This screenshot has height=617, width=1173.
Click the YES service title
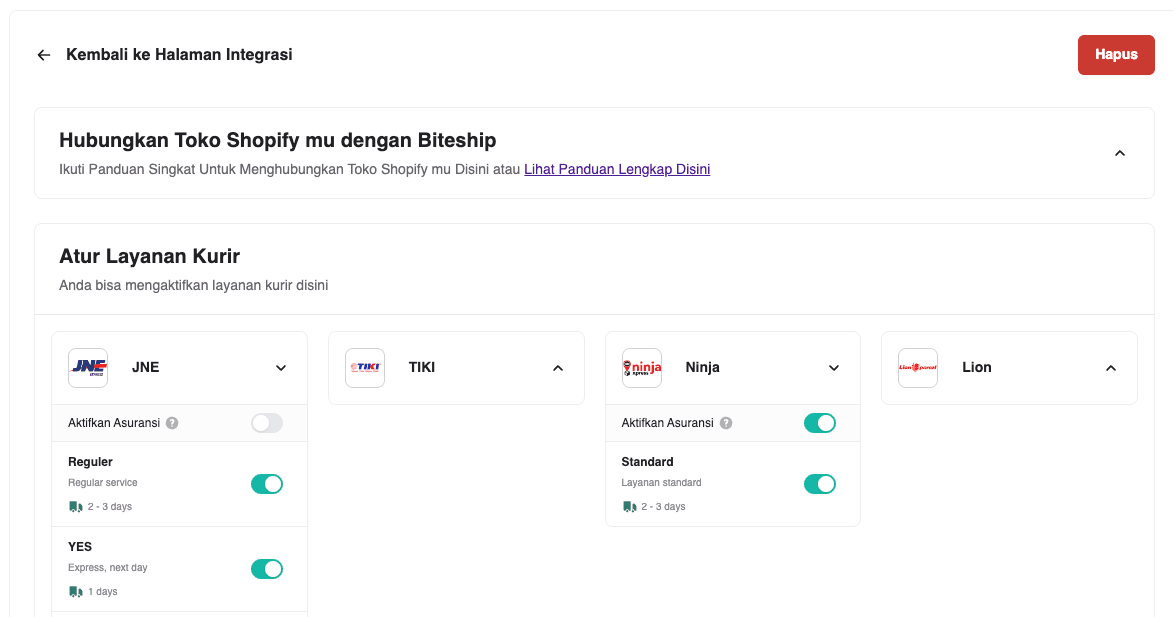click(x=80, y=547)
